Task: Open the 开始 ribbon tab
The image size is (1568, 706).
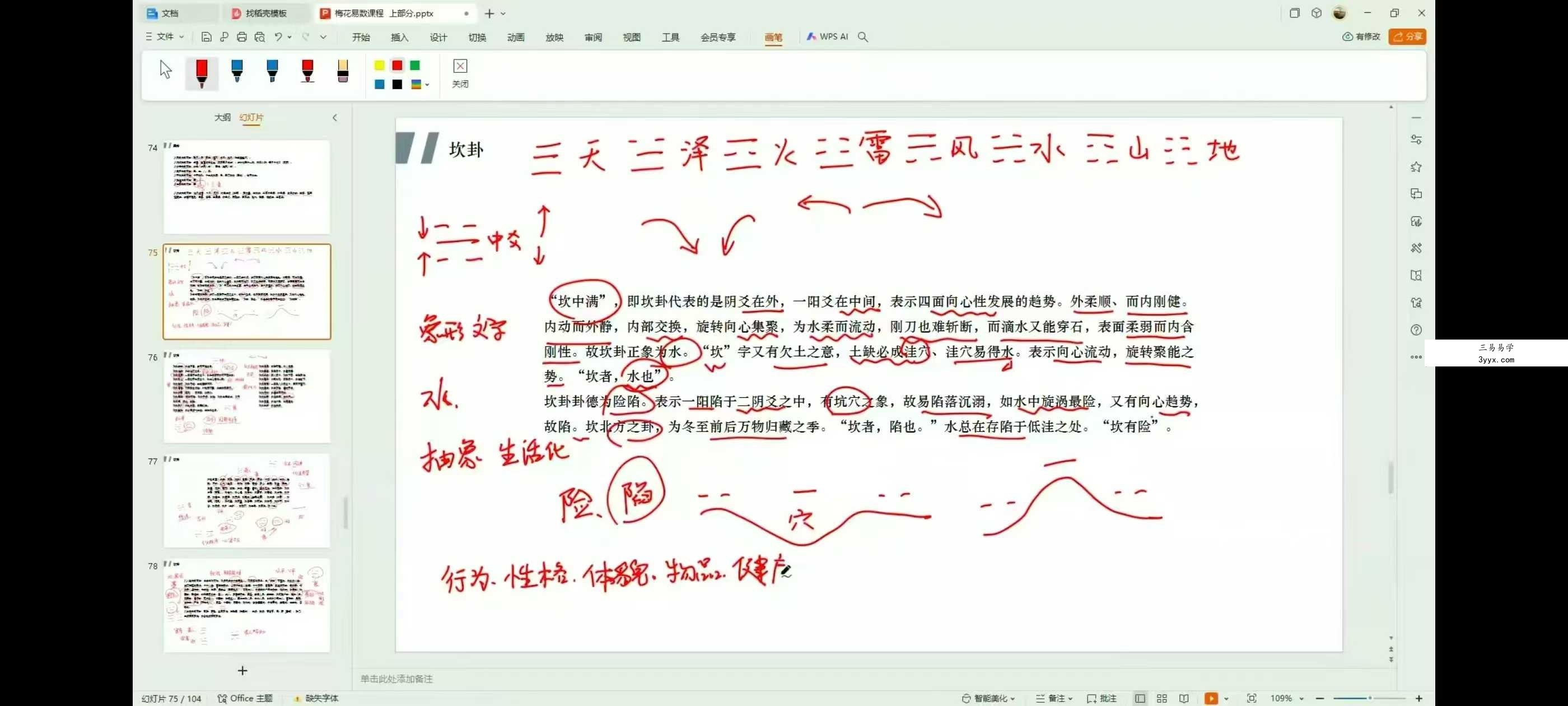Action: pos(361,37)
